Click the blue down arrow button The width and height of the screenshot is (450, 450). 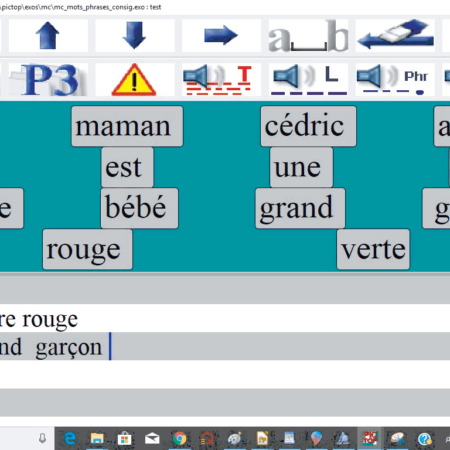point(135,36)
